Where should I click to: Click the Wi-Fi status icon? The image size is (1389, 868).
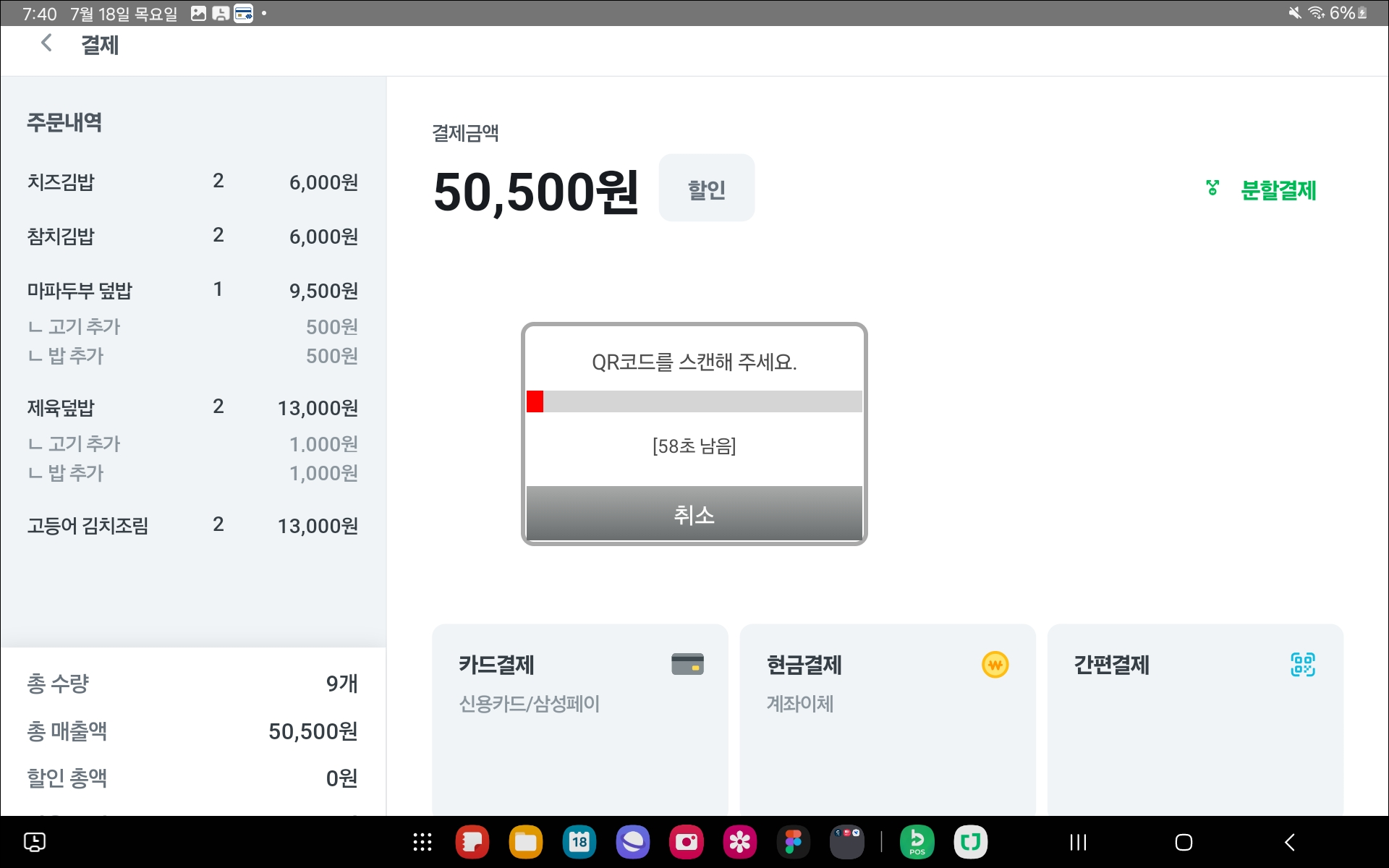pos(1317,13)
